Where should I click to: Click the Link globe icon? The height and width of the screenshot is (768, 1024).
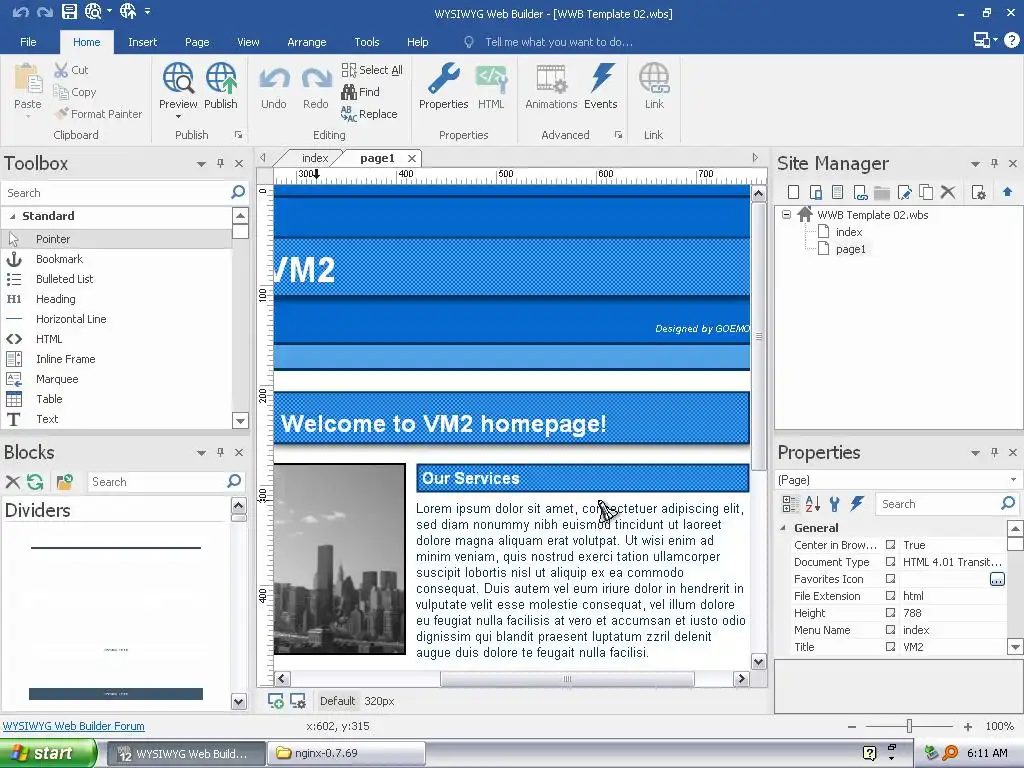[x=654, y=78]
